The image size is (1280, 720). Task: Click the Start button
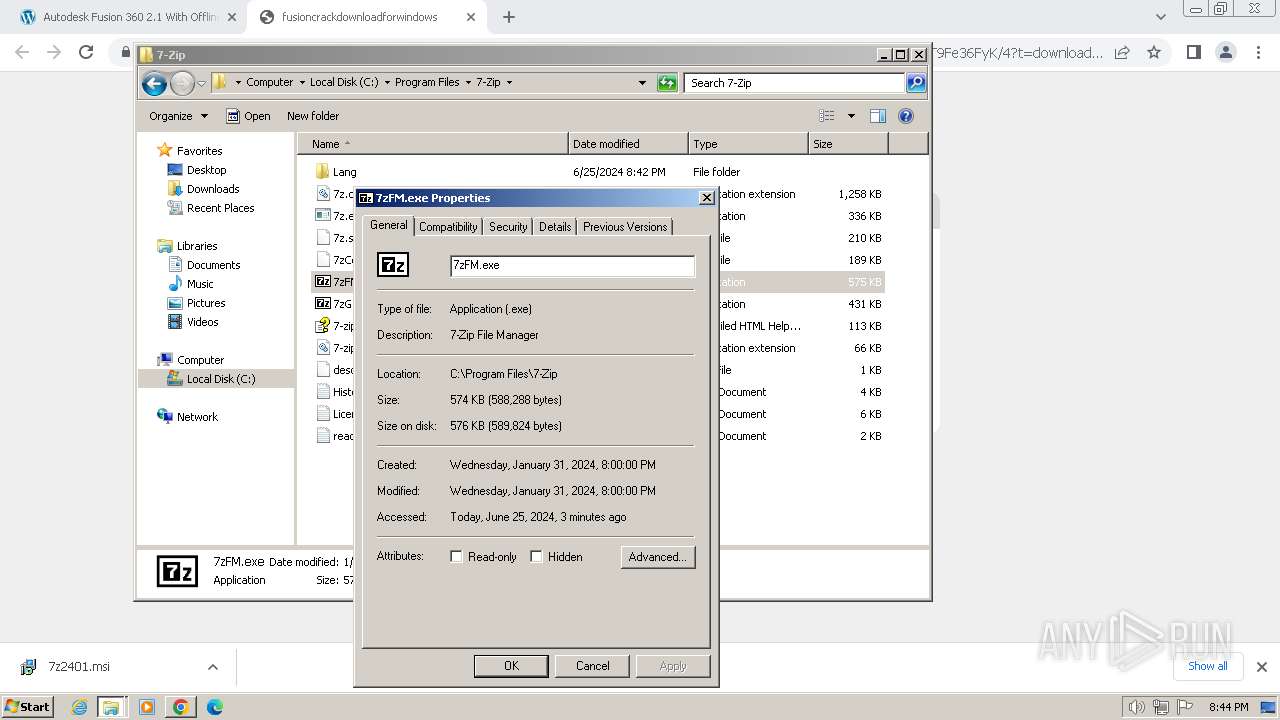(x=27, y=707)
